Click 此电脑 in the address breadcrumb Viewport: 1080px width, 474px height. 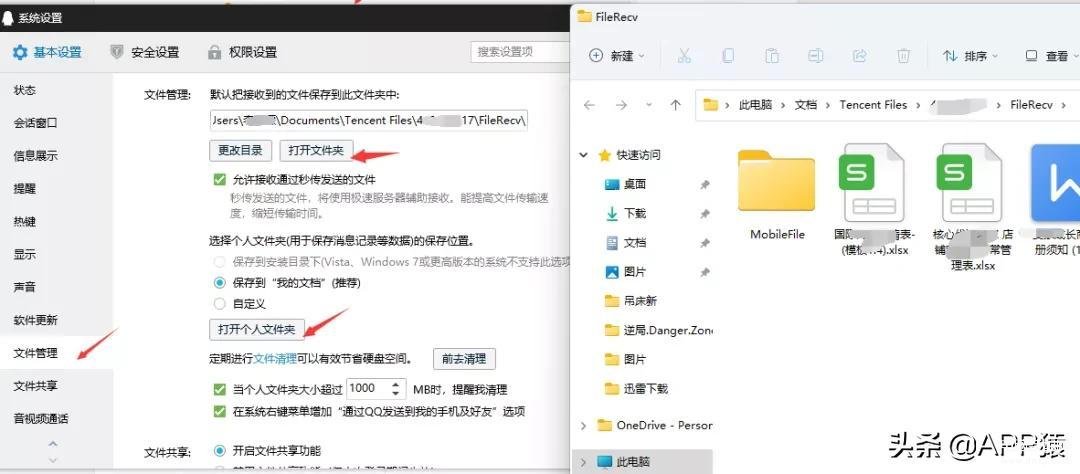pyautogui.click(x=756, y=105)
